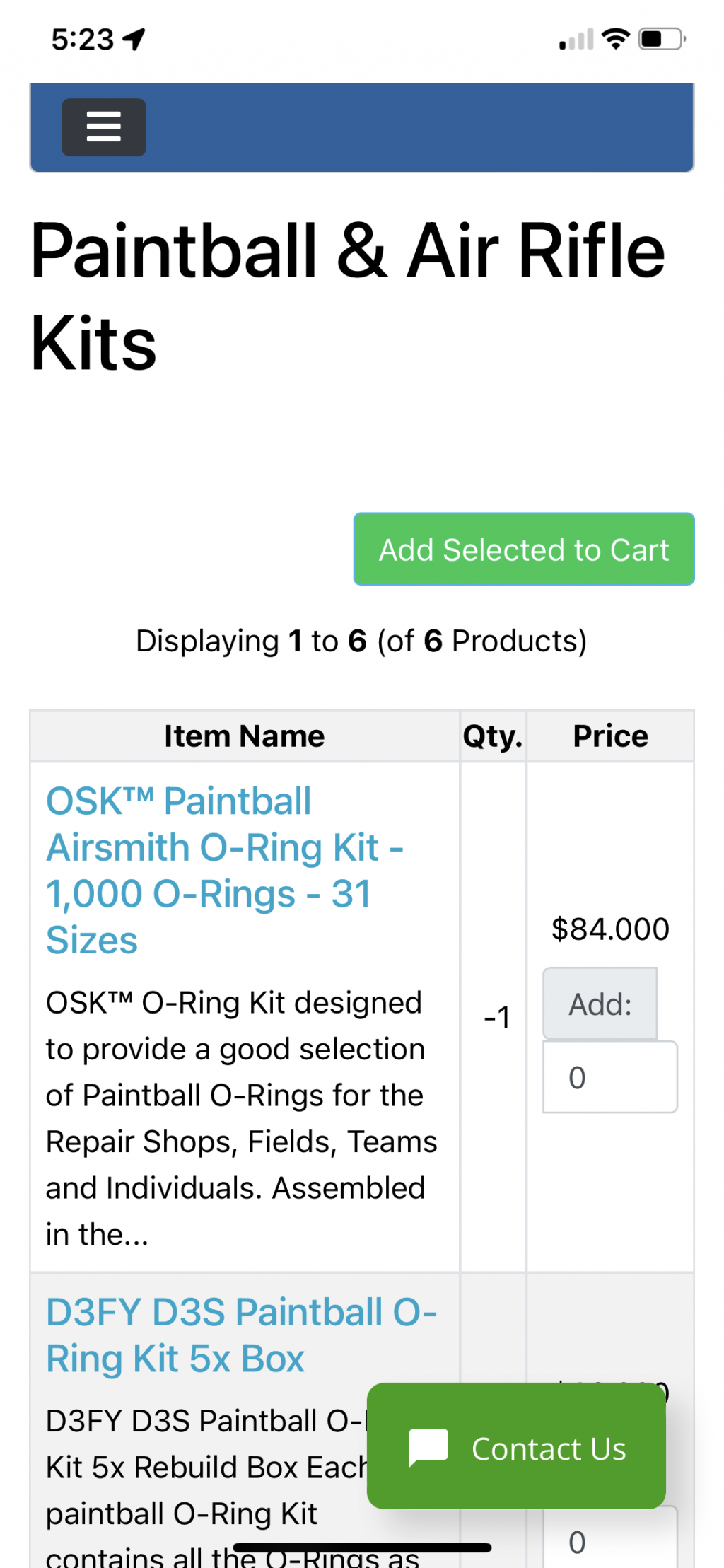Tap the cellular signal bars

pyautogui.click(x=576, y=40)
